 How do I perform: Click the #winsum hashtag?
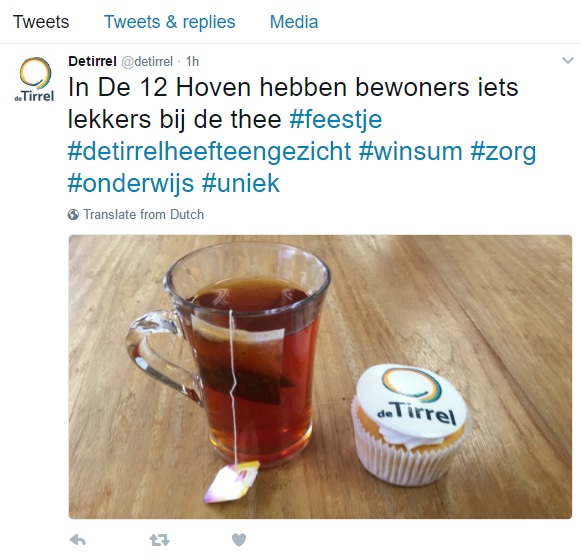[x=411, y=151]
